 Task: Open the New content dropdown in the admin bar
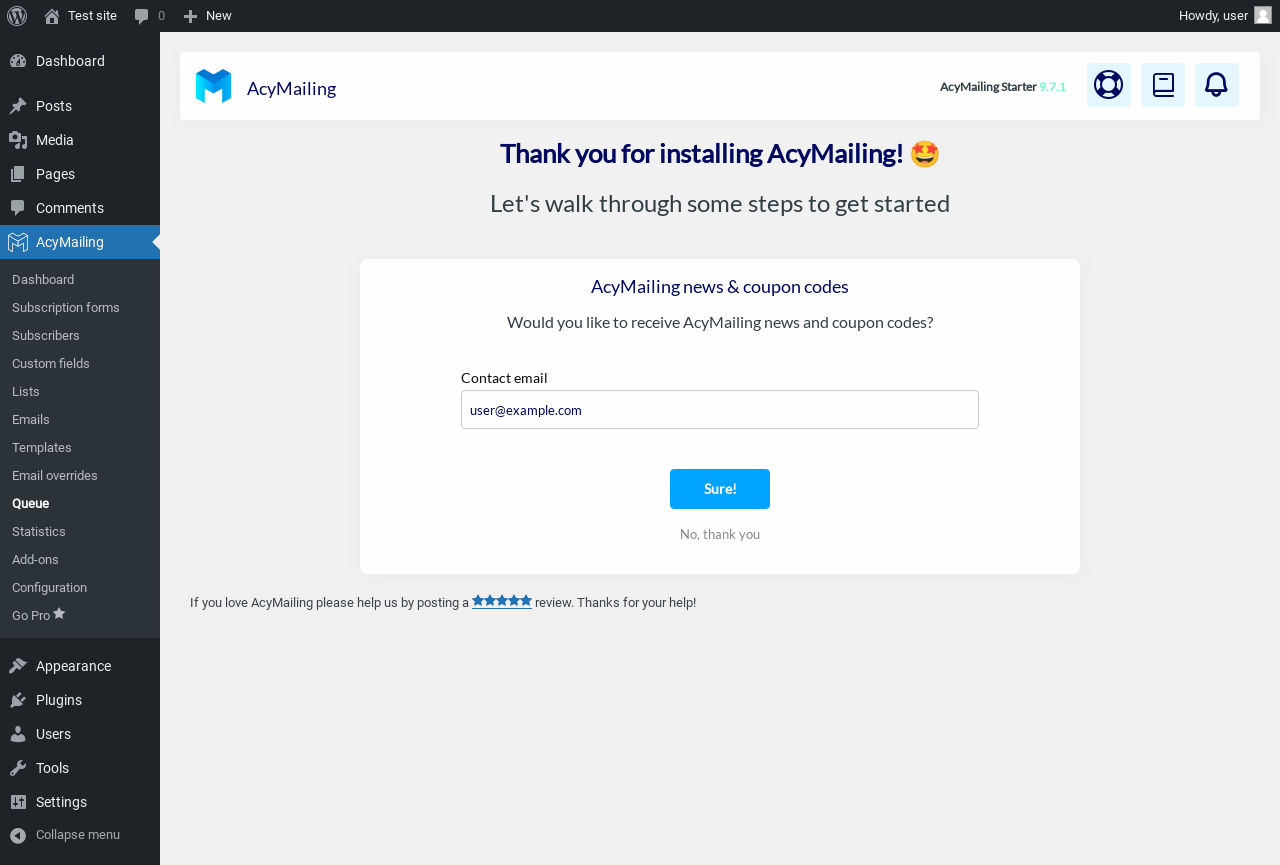coord(208,16)
